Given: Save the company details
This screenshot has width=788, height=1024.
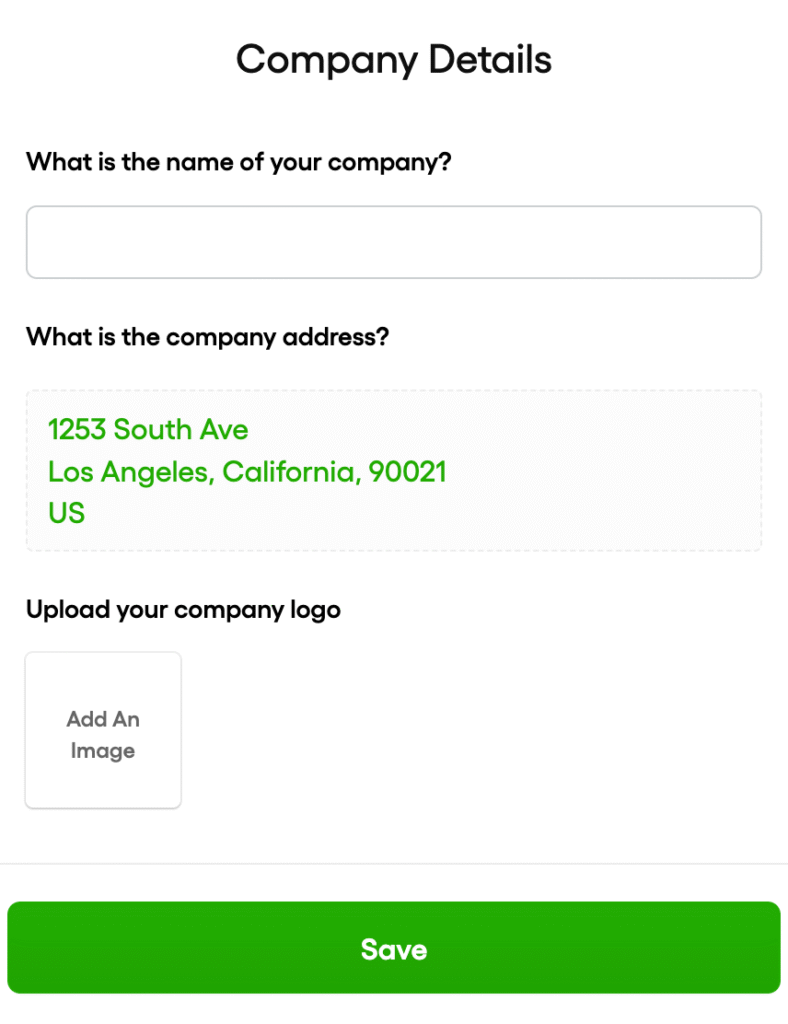Looking at the screenshot, I should click(x=394, y=948).
